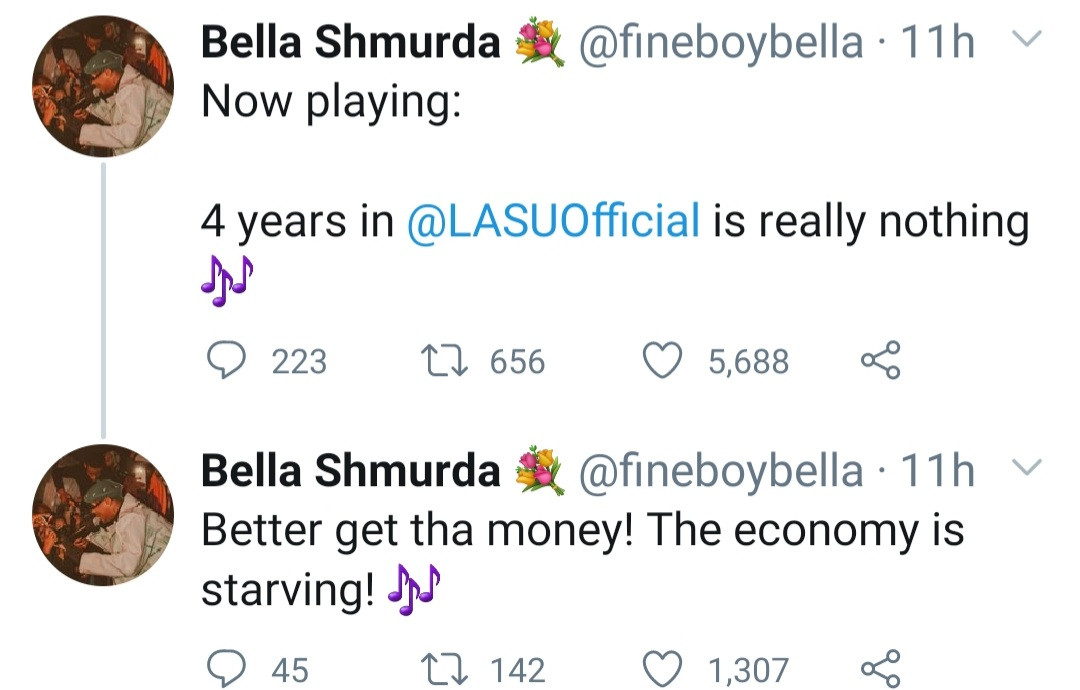View the profile picture on the second tweet

[x=103, y=513]
